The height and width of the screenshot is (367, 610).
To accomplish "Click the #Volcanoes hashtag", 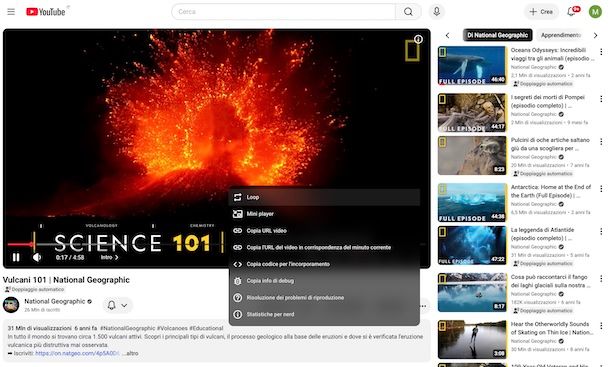I will pyautogui.click(x=172, y=328).
